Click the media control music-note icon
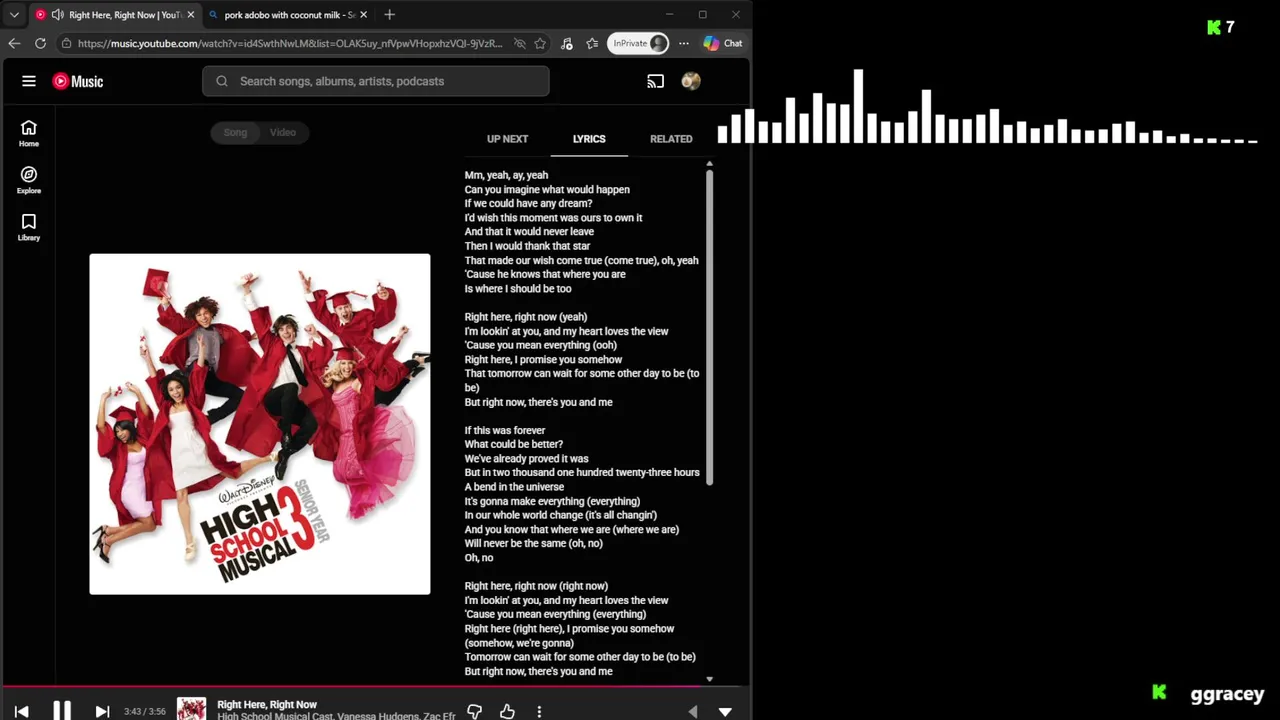 click(566, 43)
